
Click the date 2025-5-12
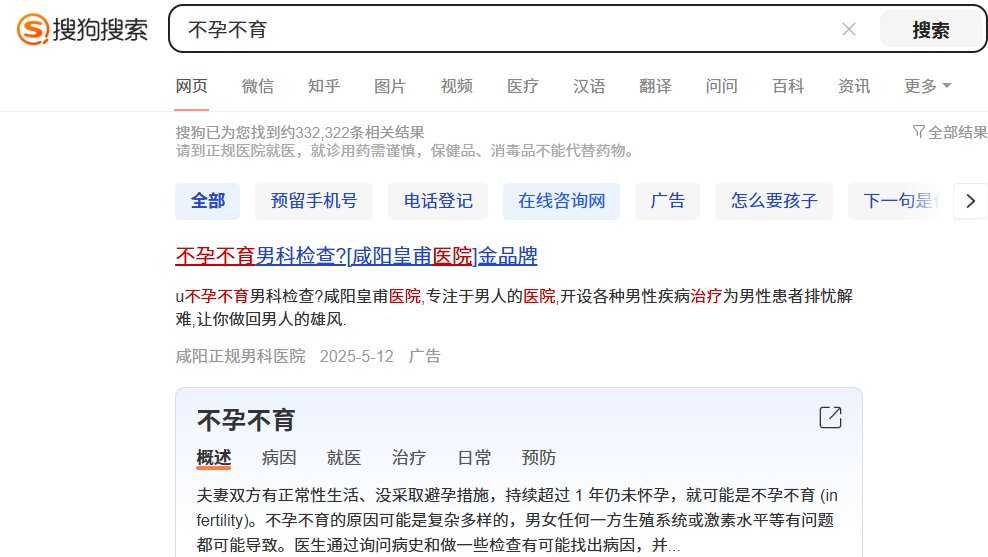point(356,356)
